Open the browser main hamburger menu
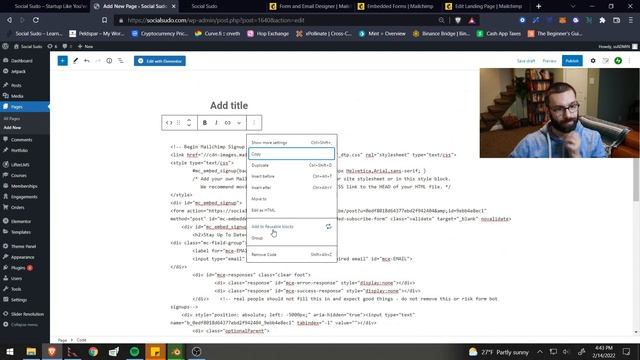Screen dimensions: 640x360 pos(631,20)
